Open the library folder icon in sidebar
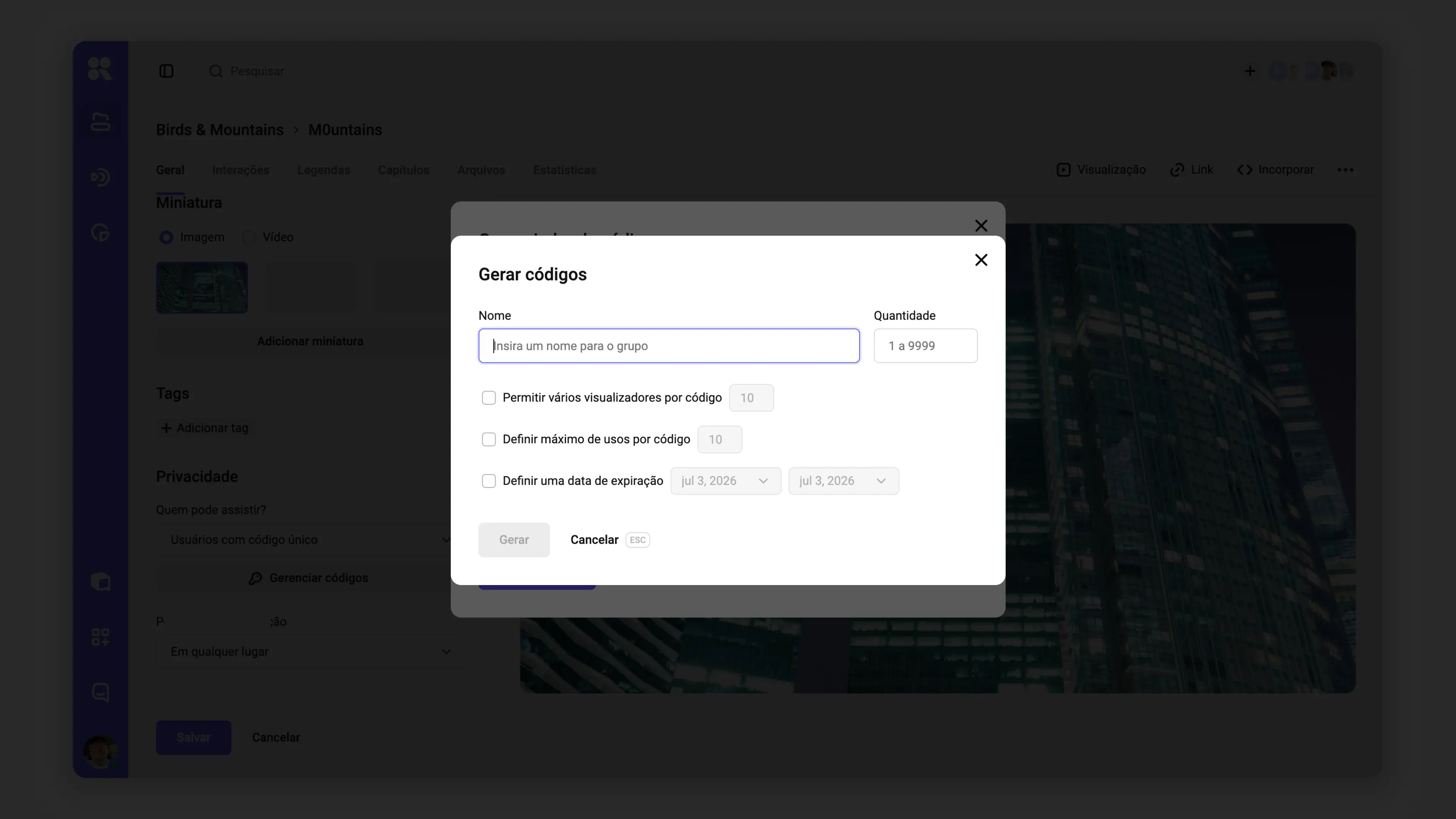The width and height of the screenshot is (1456, 819). click(100, 121)
